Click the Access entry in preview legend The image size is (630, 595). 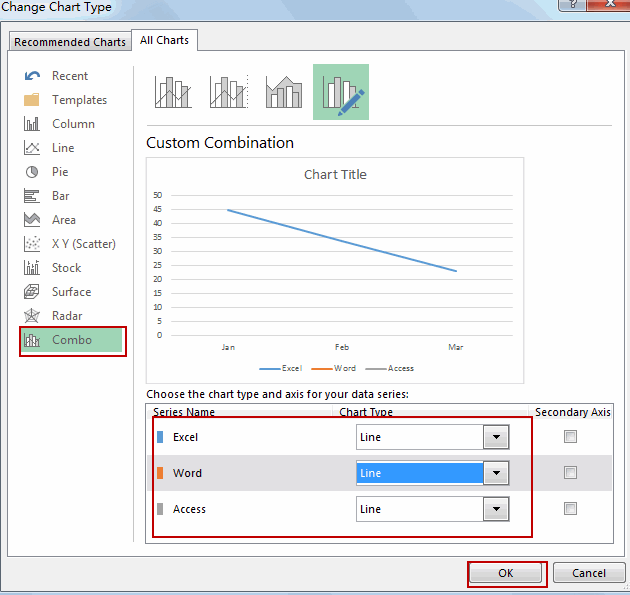[x=389, y=368]
